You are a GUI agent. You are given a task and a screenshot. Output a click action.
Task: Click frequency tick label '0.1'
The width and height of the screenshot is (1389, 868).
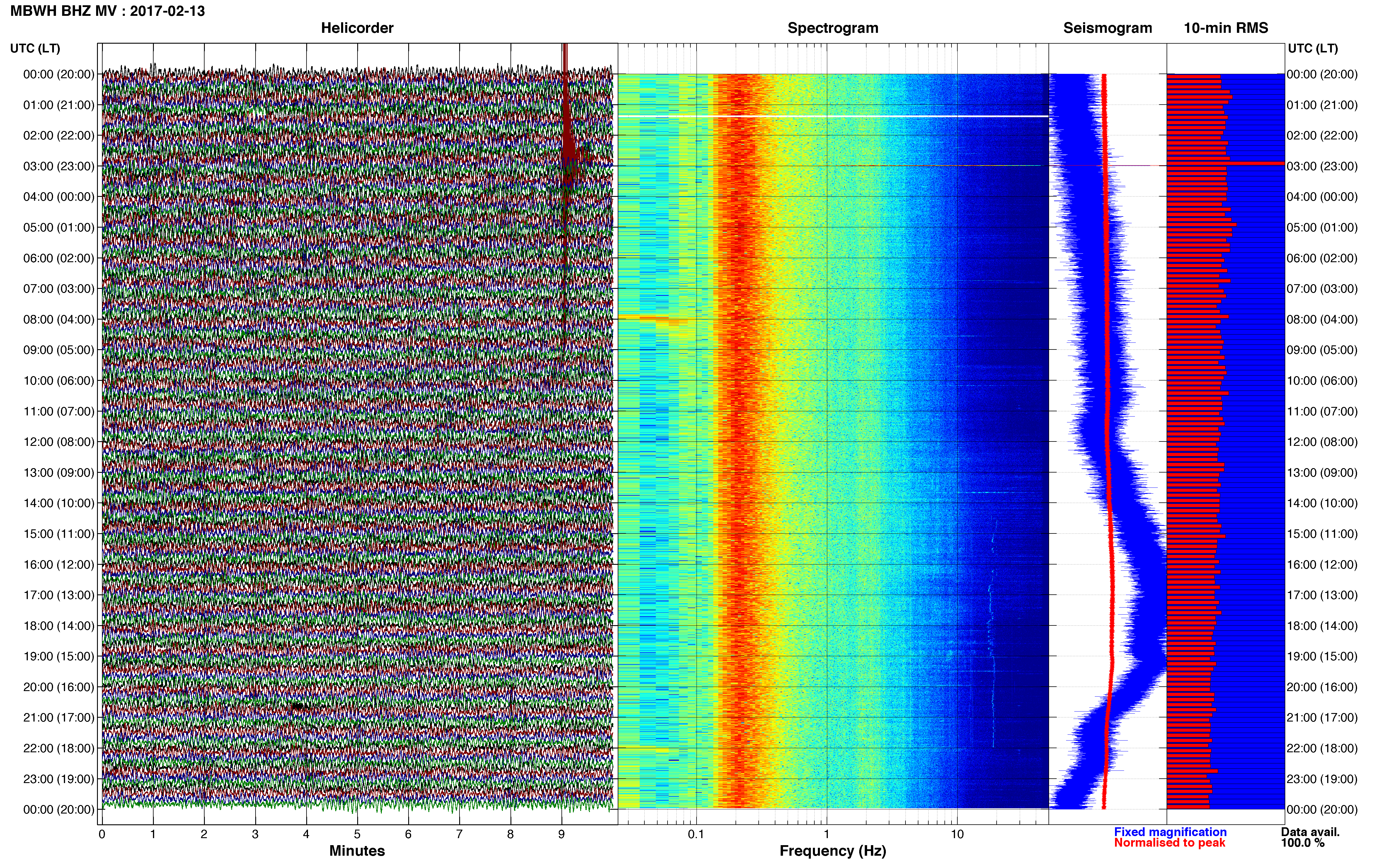(x=696, y=835)
